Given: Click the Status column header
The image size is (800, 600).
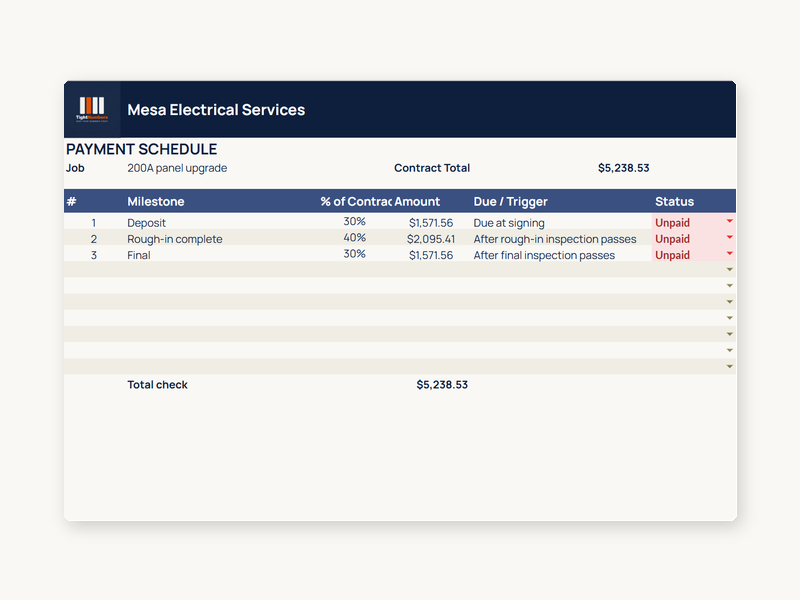Looking at the screenshot, I should point(674,202).
